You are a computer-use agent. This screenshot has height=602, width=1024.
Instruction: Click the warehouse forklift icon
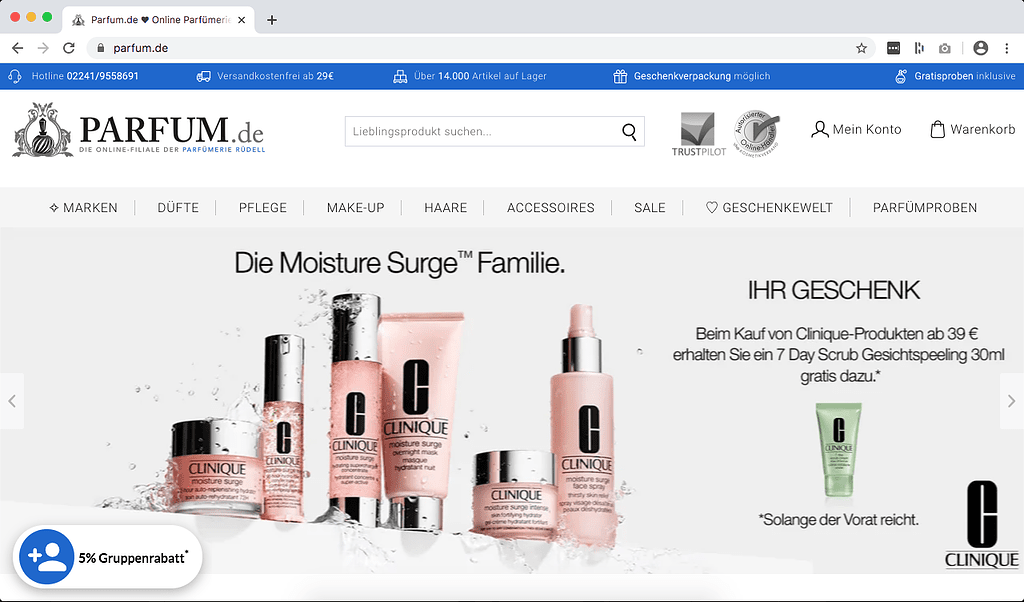pyautogui.click(x=400, y=76)
